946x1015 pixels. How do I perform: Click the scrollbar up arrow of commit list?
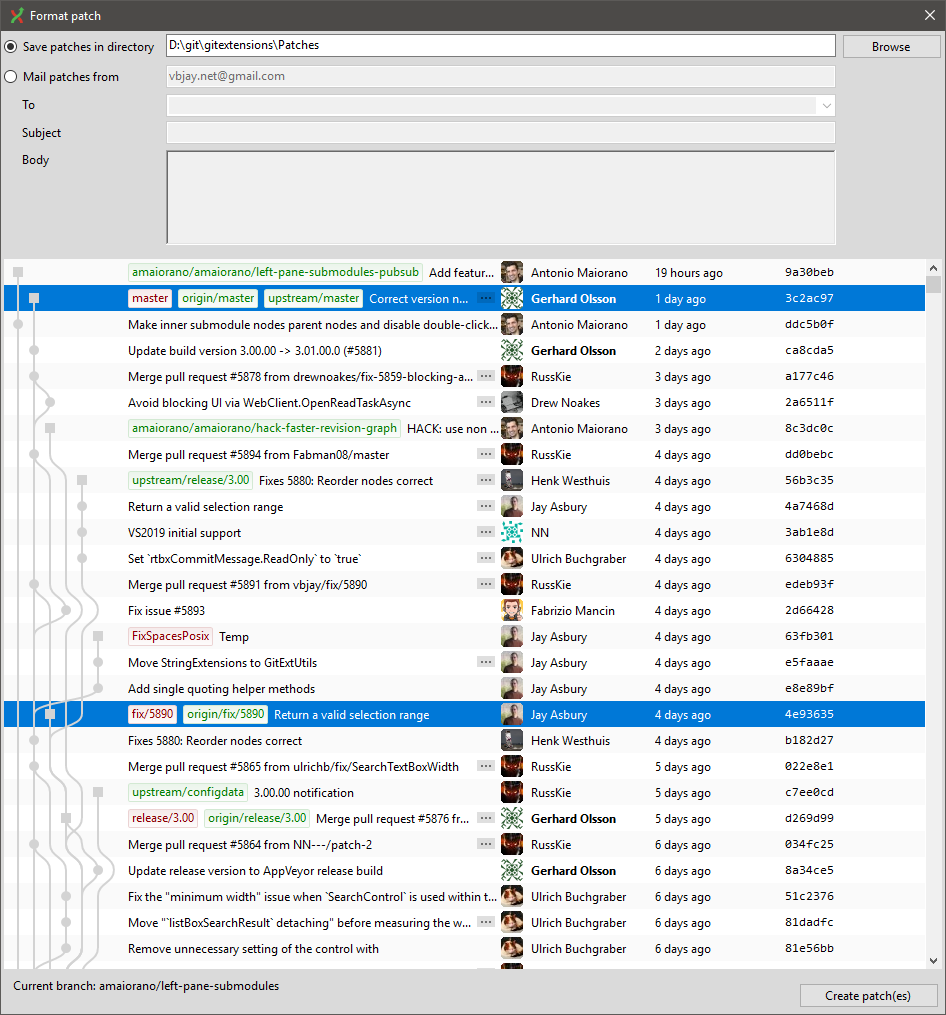click(x=933, y=268)
